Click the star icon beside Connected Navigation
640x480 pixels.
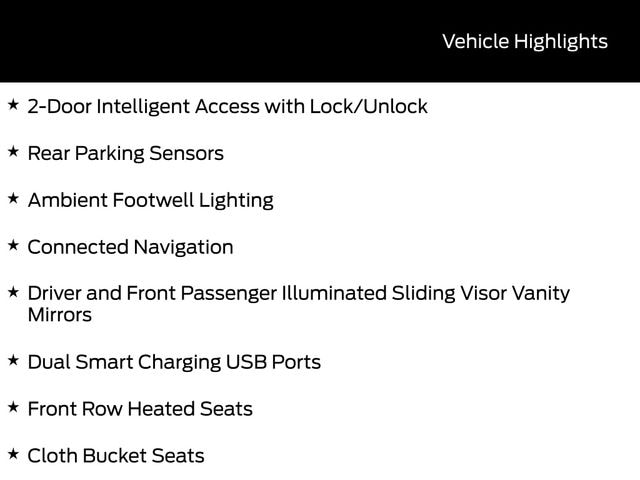click(x=12, y=245)
